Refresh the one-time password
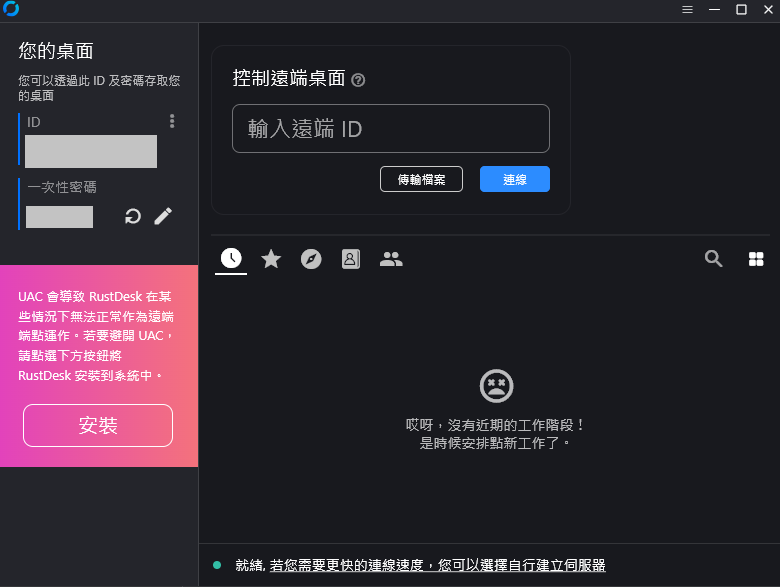The width and height of the screenshot is (780, 587). point(133,216)
